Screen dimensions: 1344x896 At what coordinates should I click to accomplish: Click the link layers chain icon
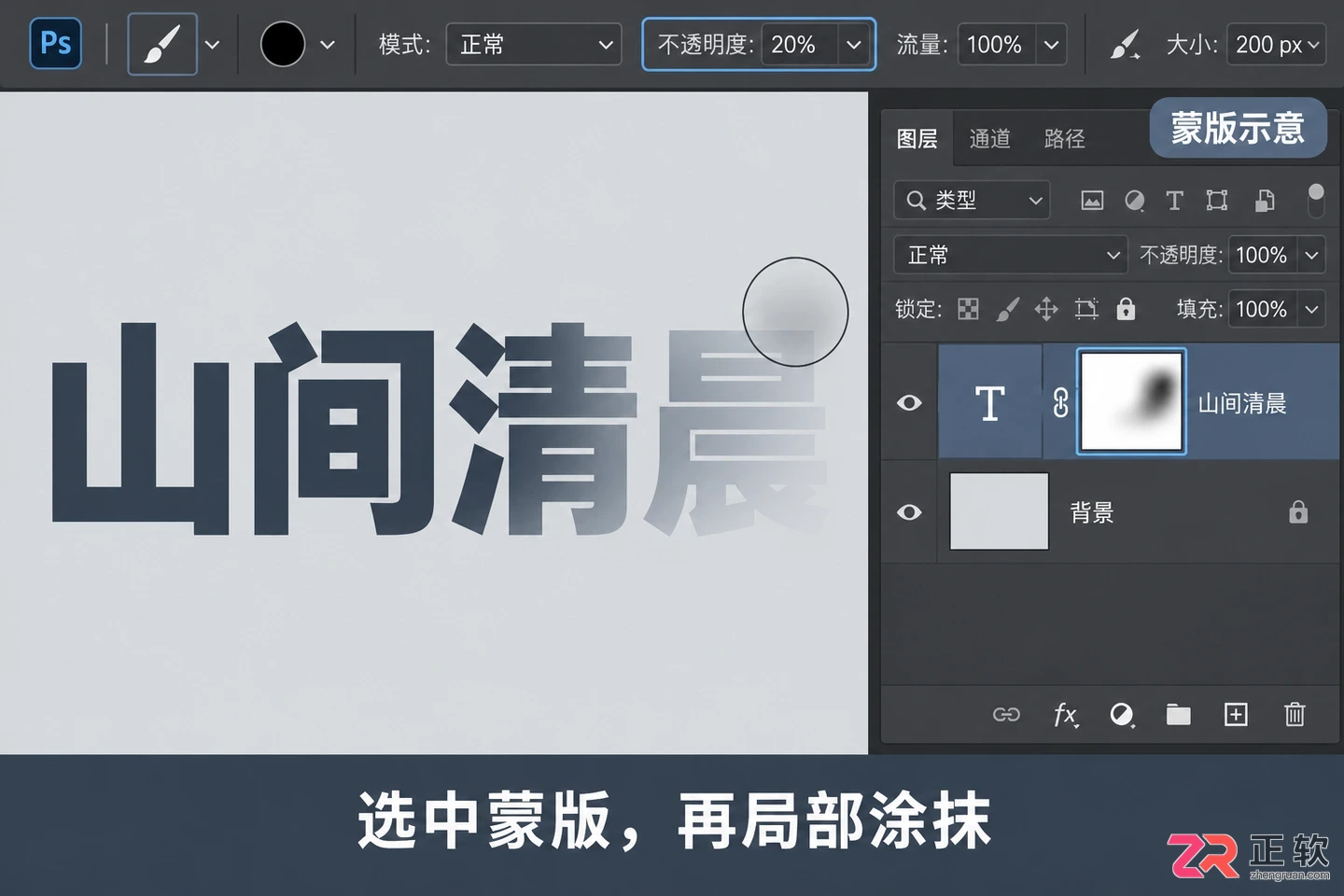[x=1006, y=715]
